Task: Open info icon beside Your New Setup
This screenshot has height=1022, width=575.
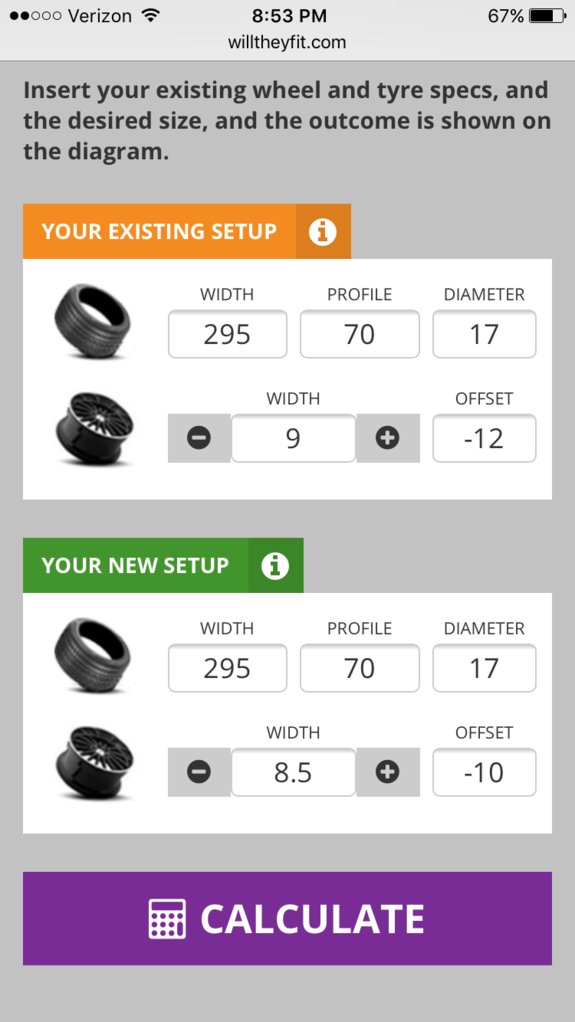Action: (x=275, y=565)
